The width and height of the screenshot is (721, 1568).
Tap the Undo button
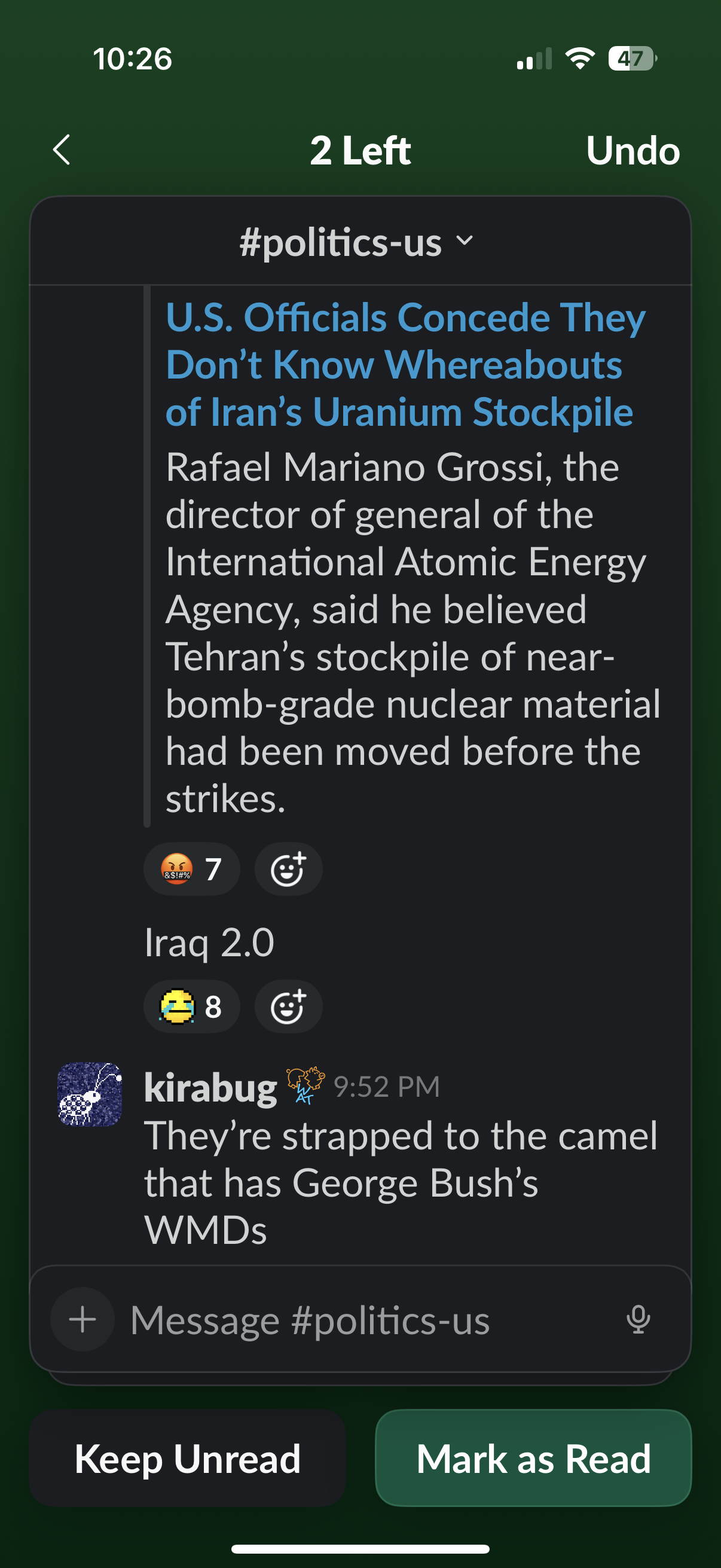[x=633, y=150]
